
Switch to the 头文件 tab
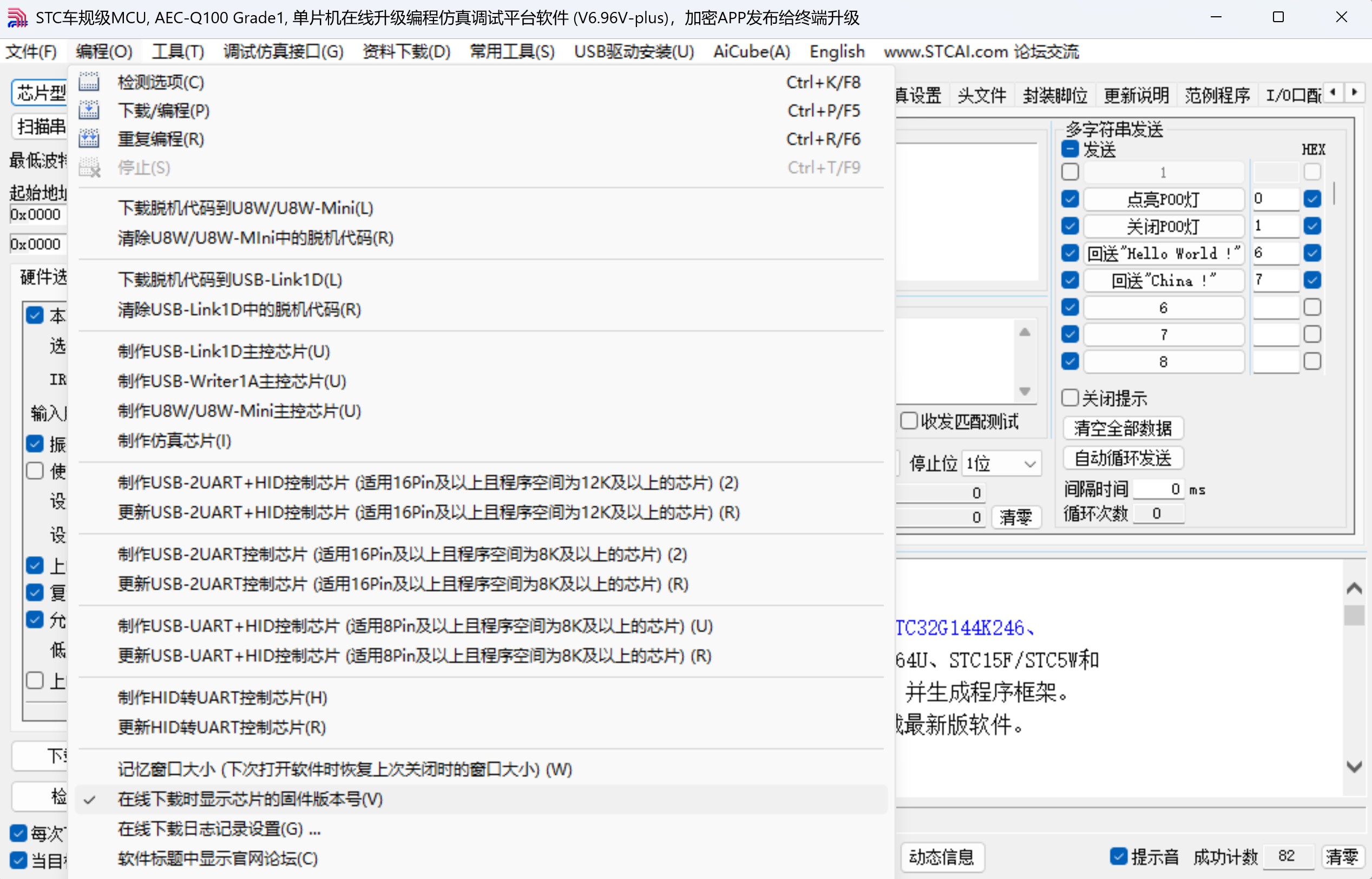pos(981,95)
